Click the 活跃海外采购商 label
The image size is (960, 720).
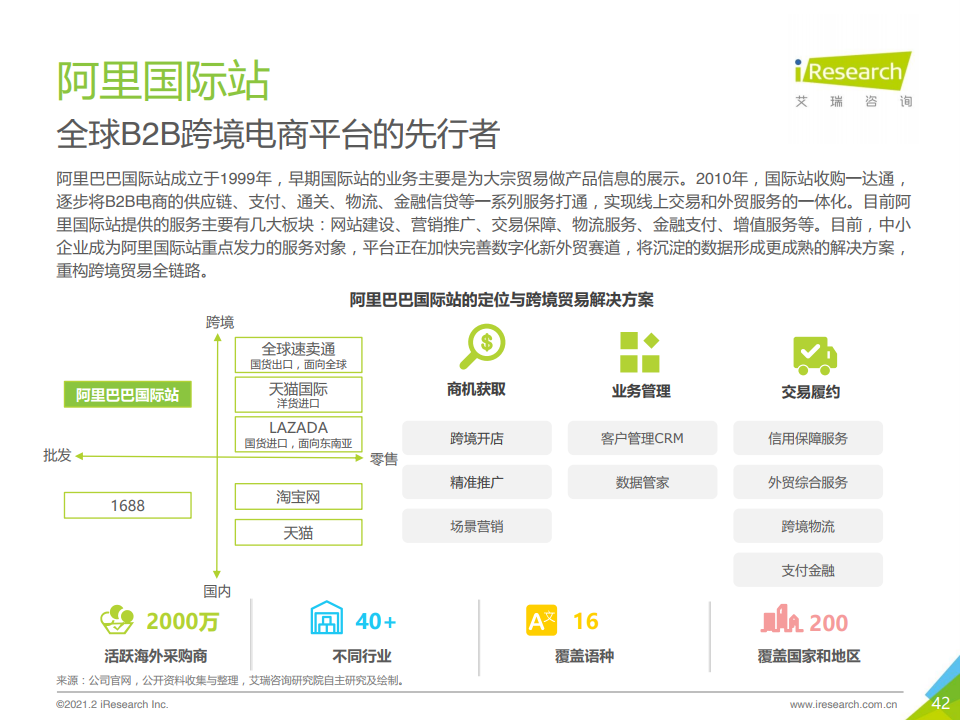[x=156, y=656]
